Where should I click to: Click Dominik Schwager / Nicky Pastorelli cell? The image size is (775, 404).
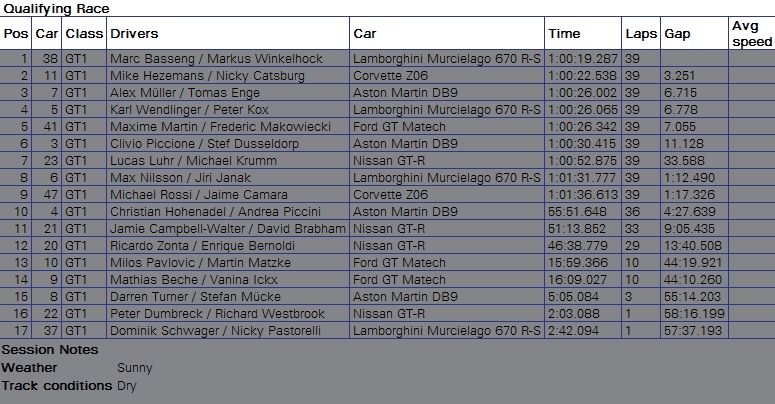coord(212,330)
